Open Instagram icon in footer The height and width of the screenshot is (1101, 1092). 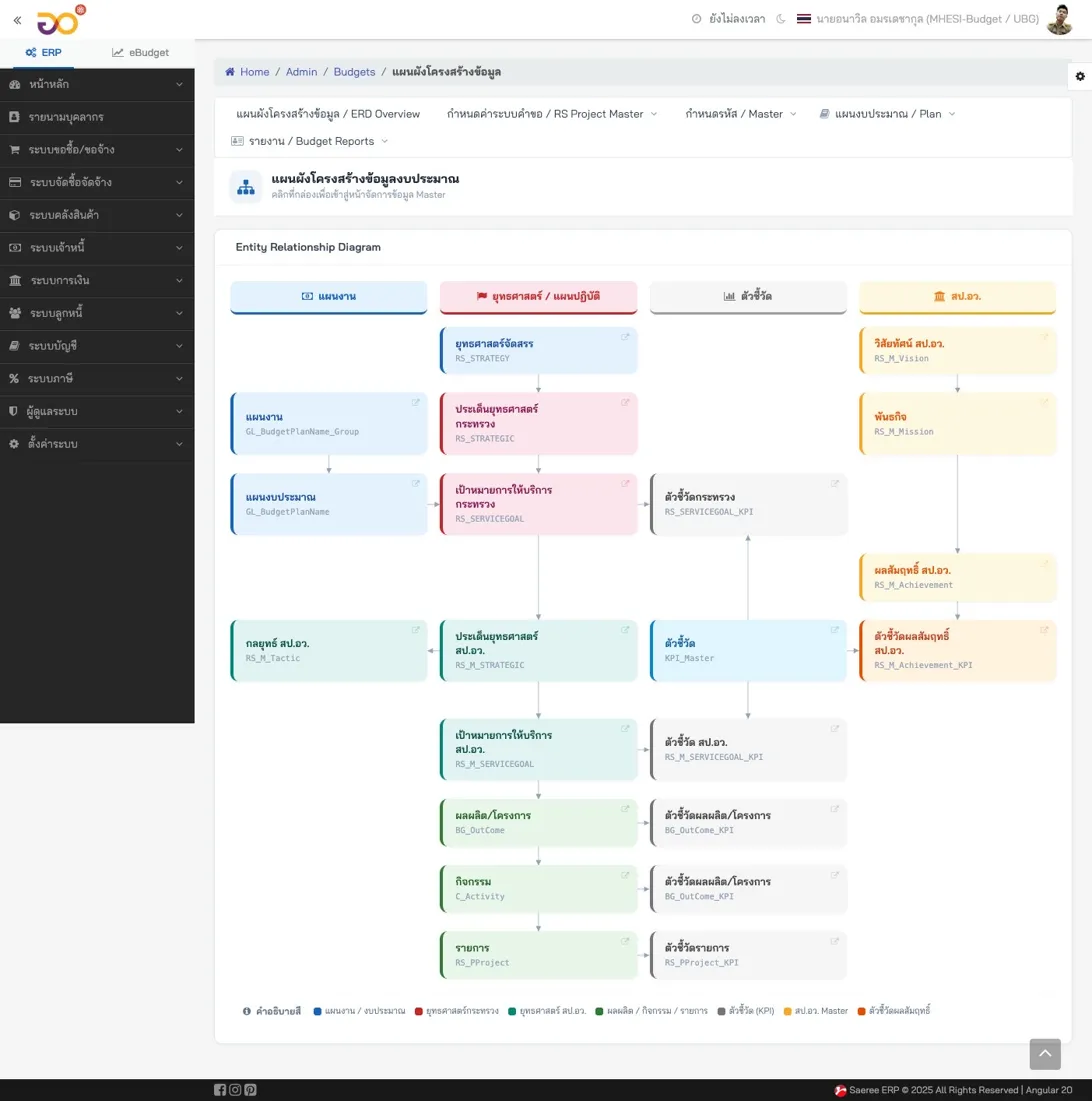click(235, 1090)
